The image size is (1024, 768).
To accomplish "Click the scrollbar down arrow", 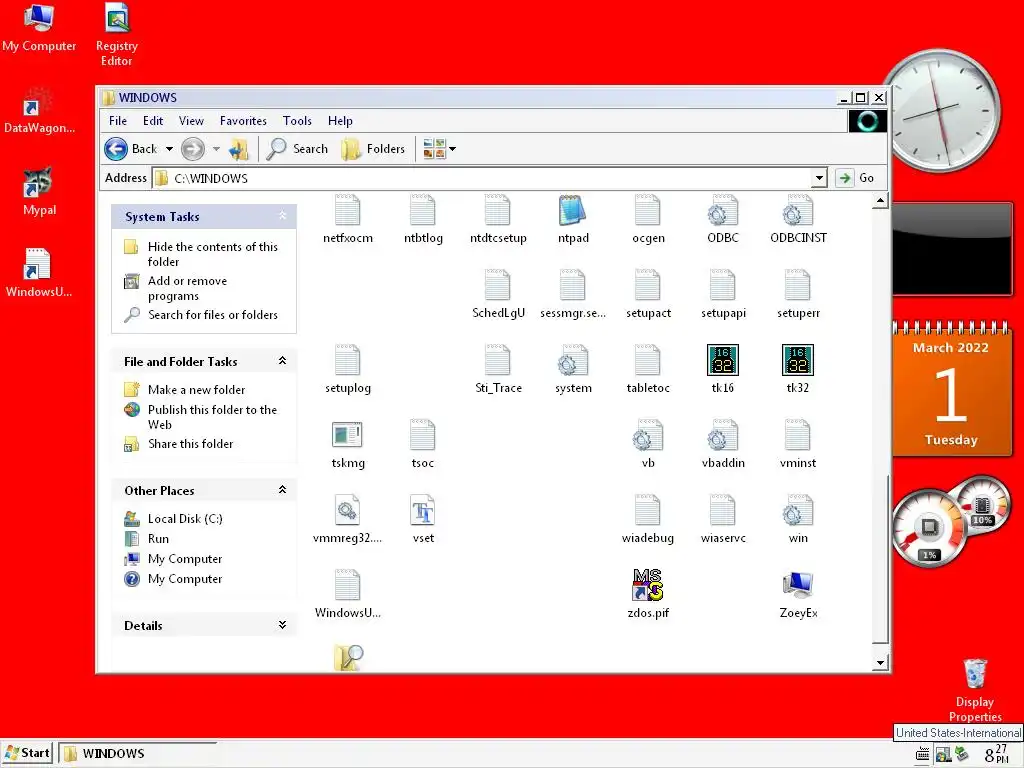I will click(x=880, y=663).
